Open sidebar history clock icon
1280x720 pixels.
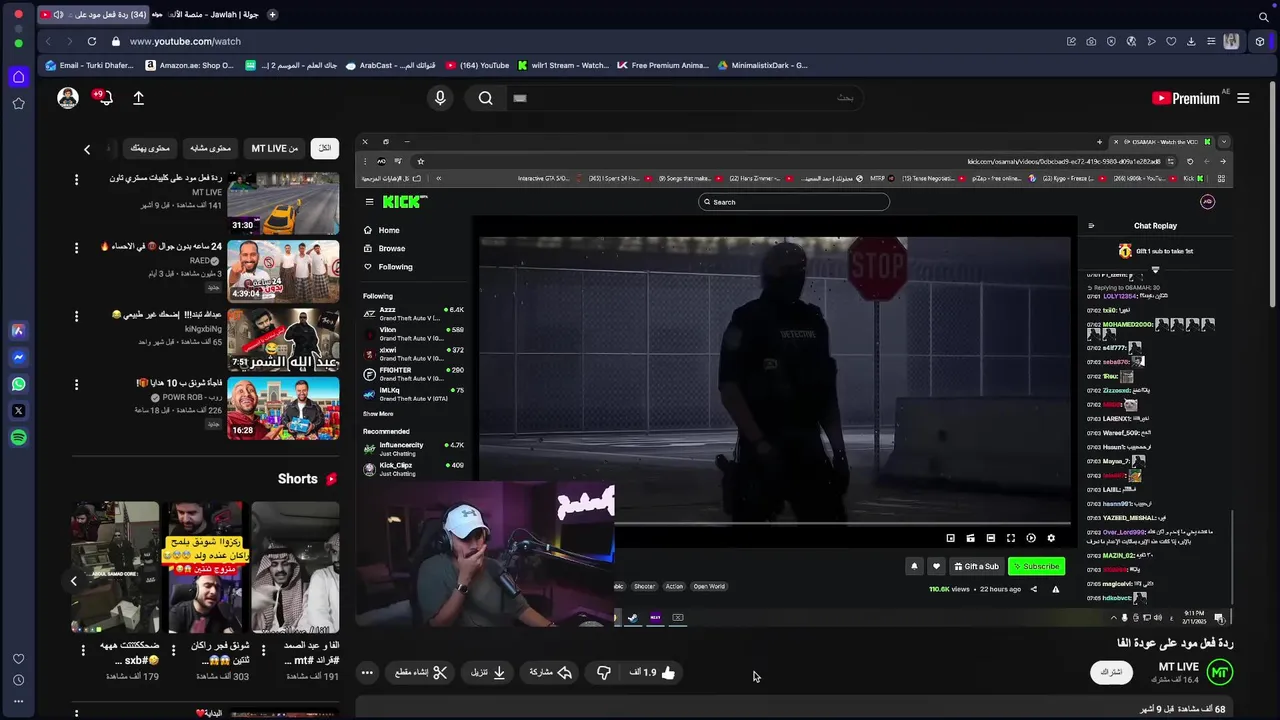tap(18, 680)
